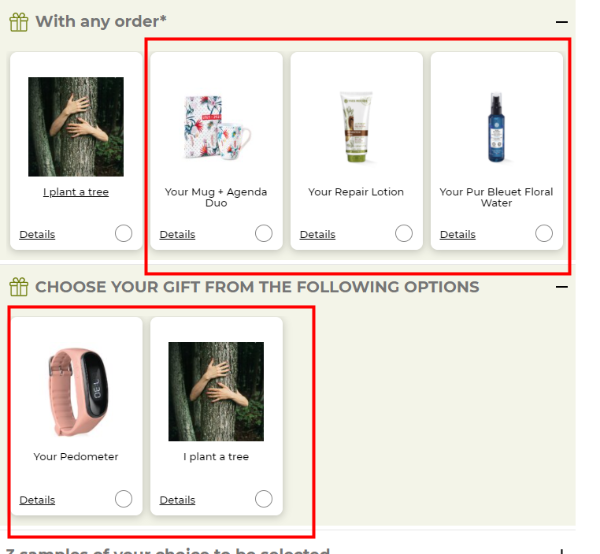
Task: Select the first "I plant a tree" radio button
Action: tap(123, 233)
